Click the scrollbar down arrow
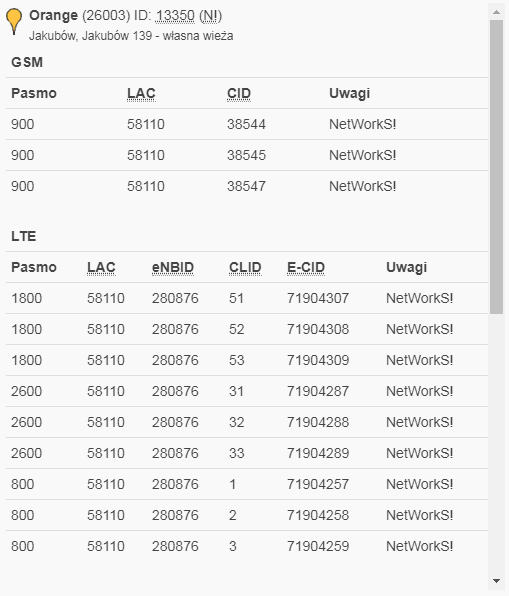509x596 pixels. (x=496, y=581)
